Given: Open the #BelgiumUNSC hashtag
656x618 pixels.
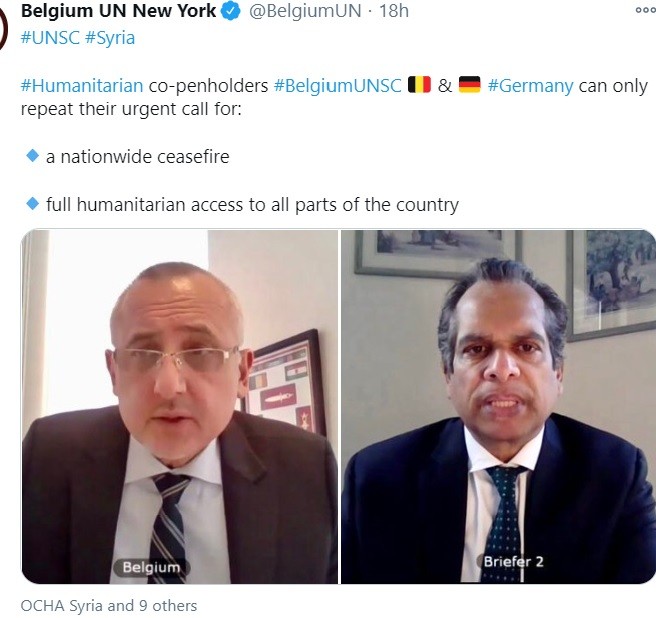Looking at the screenshot, I should pyautogui.click(x=338, y=86).
